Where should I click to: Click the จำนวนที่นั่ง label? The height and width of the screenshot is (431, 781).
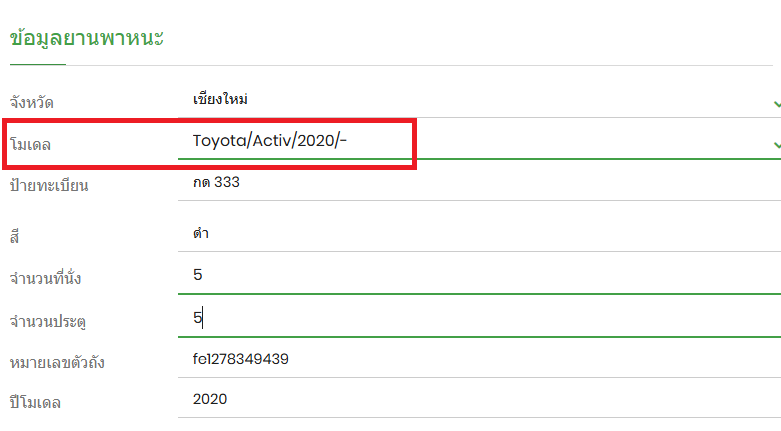(45, 279)
